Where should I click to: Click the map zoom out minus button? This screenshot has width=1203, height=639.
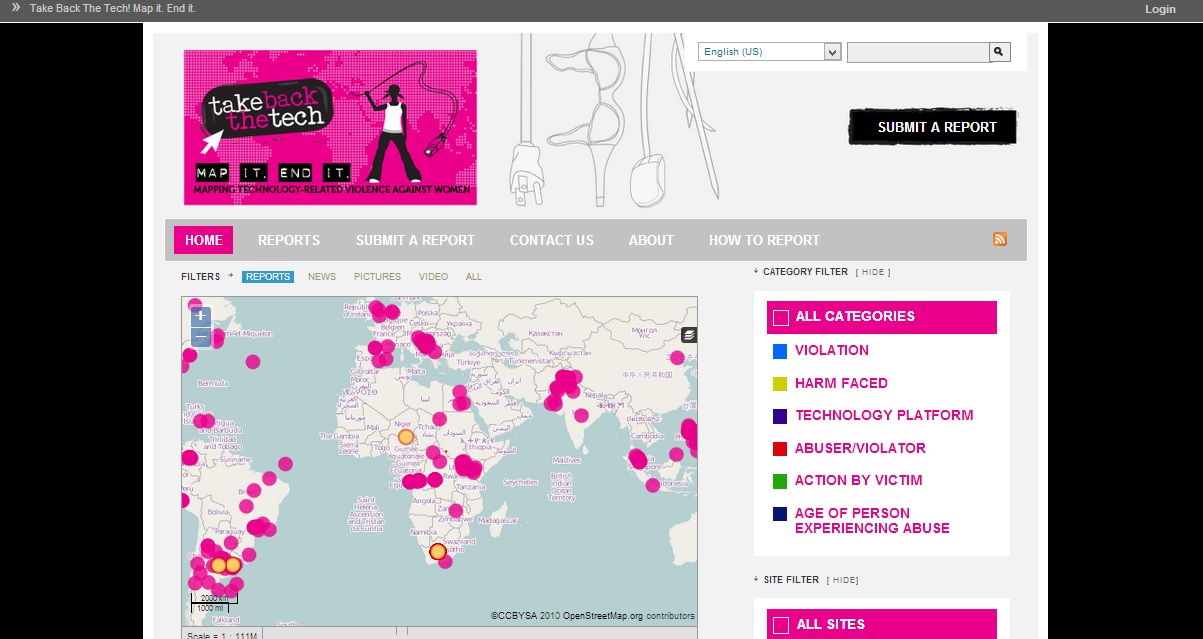pos(201,336)
